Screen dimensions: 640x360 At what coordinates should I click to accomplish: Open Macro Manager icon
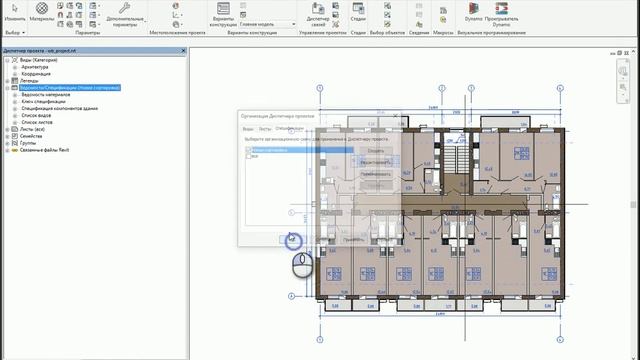coord(443,10)
